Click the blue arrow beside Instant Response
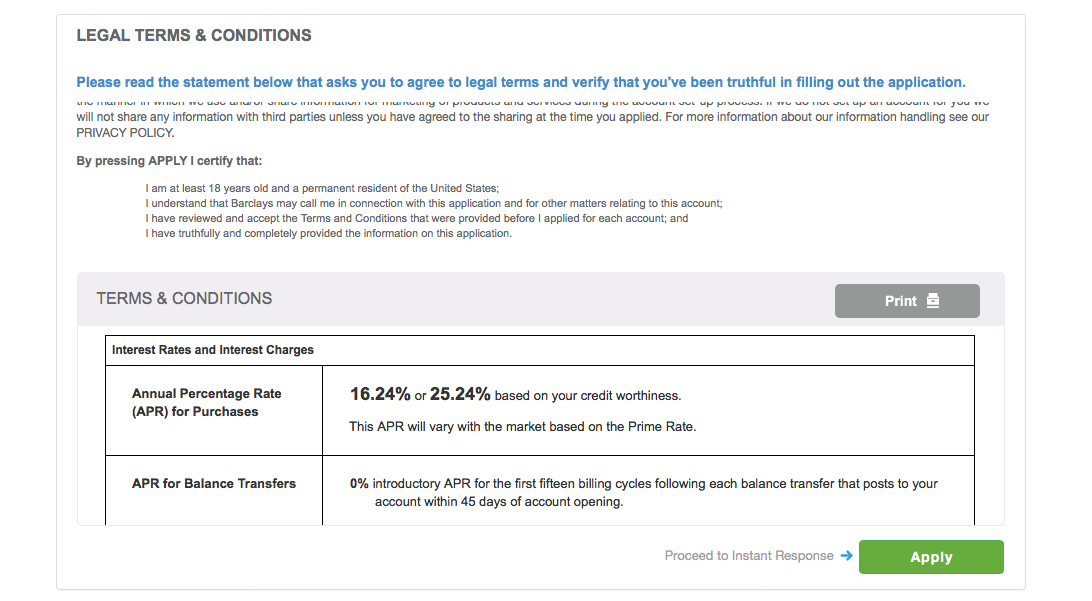The height and width of the screenshot is (601, 1092). 846,556
